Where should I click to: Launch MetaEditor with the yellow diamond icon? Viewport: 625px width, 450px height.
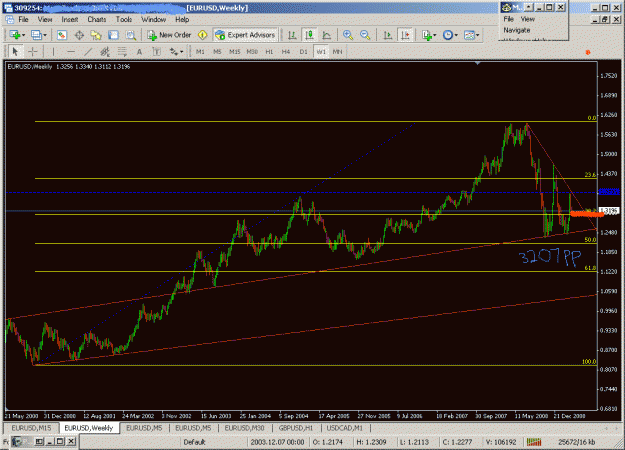pos(202,35)
